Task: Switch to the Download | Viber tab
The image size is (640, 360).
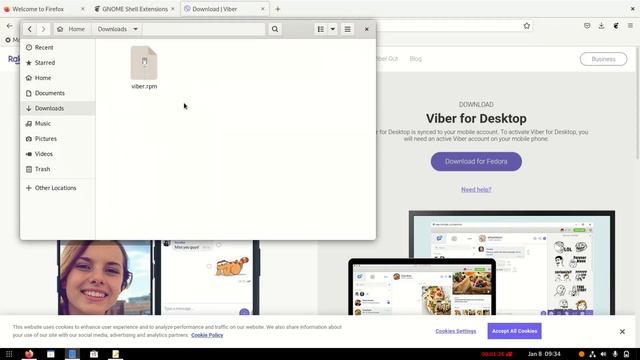Action: (215, 9)
